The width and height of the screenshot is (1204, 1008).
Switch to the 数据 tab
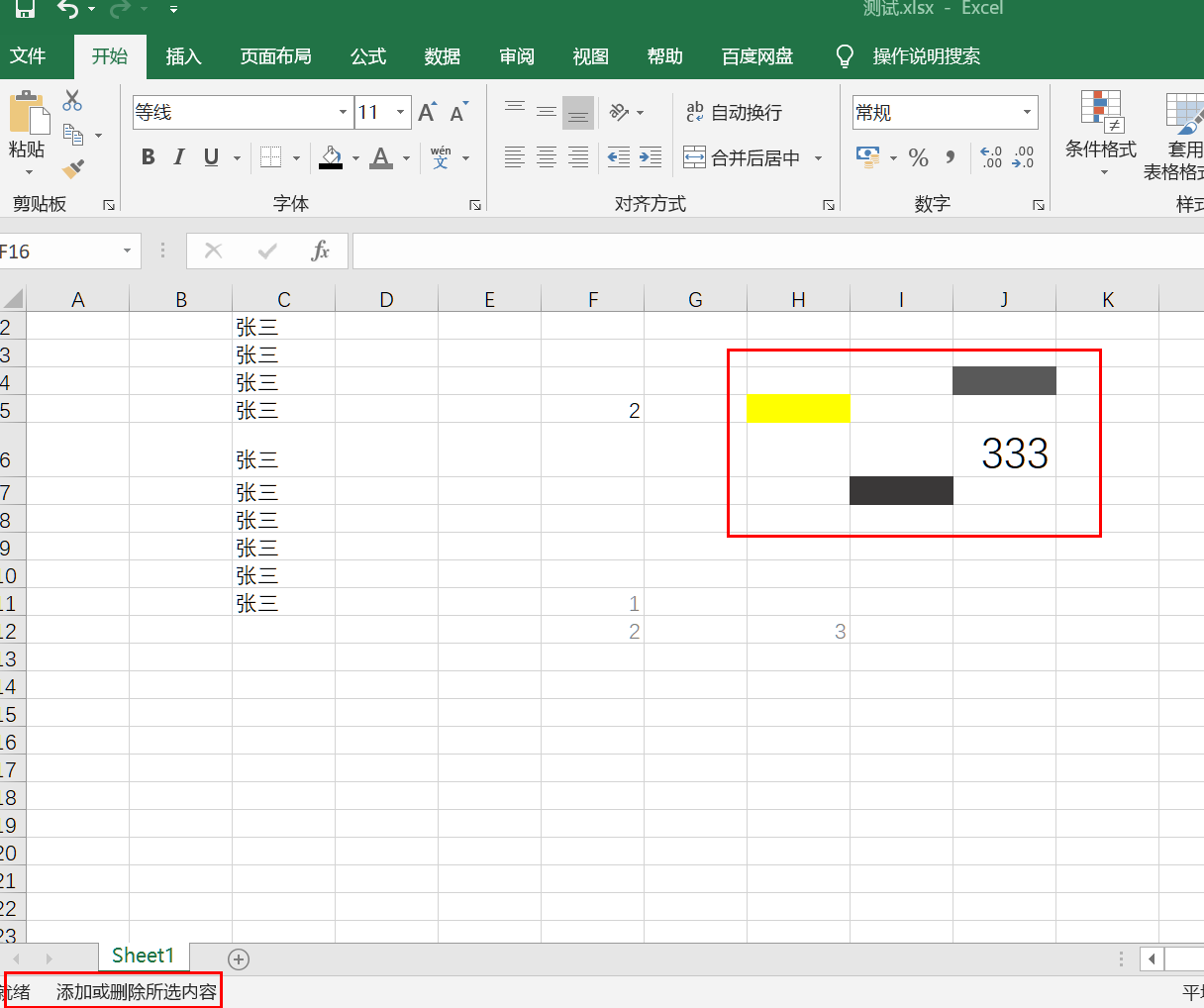[443, 56]
